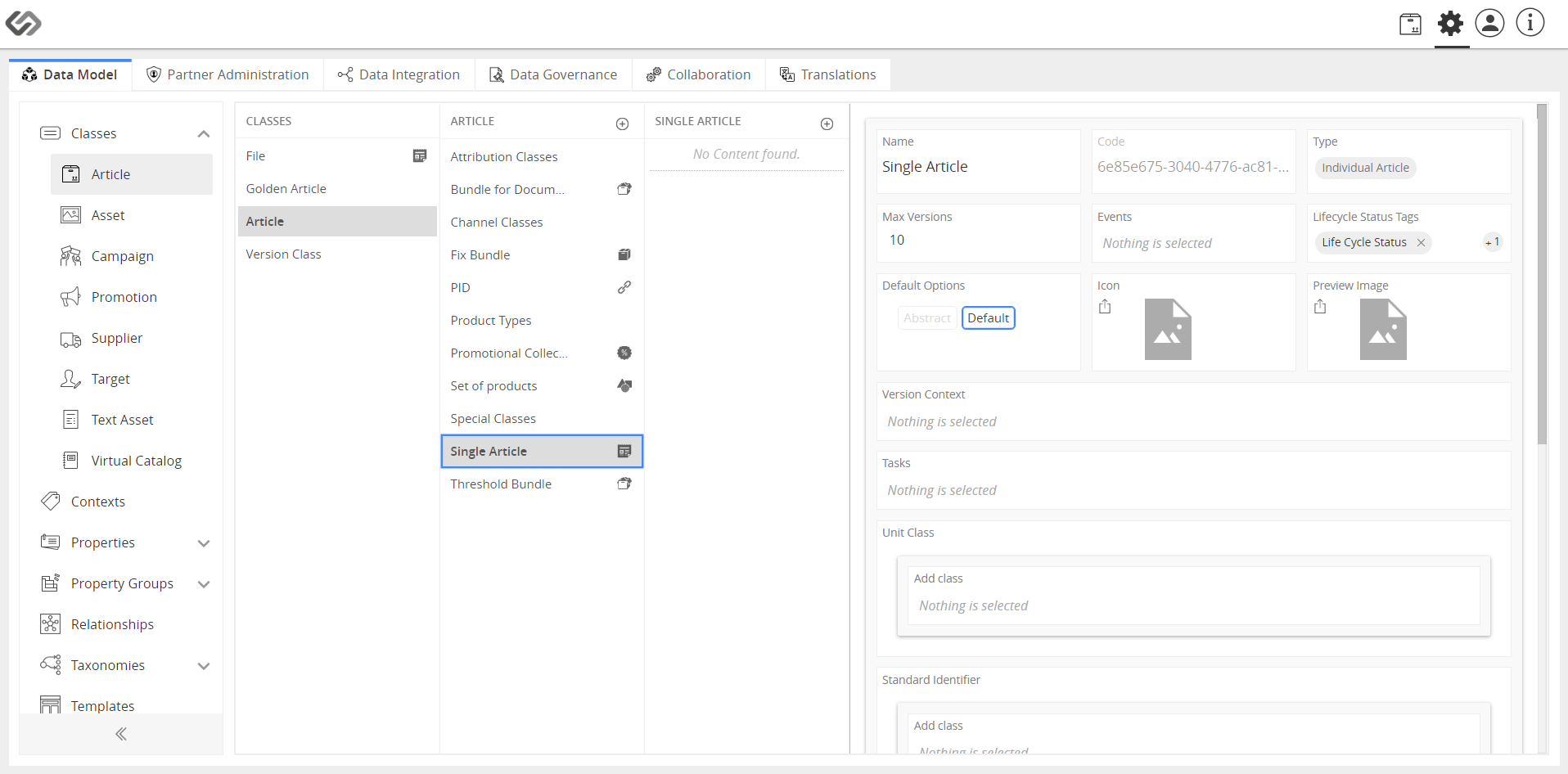Expand the Property Groups section
This screenshot has height=774, width=1568.
(x=204, y=584)
